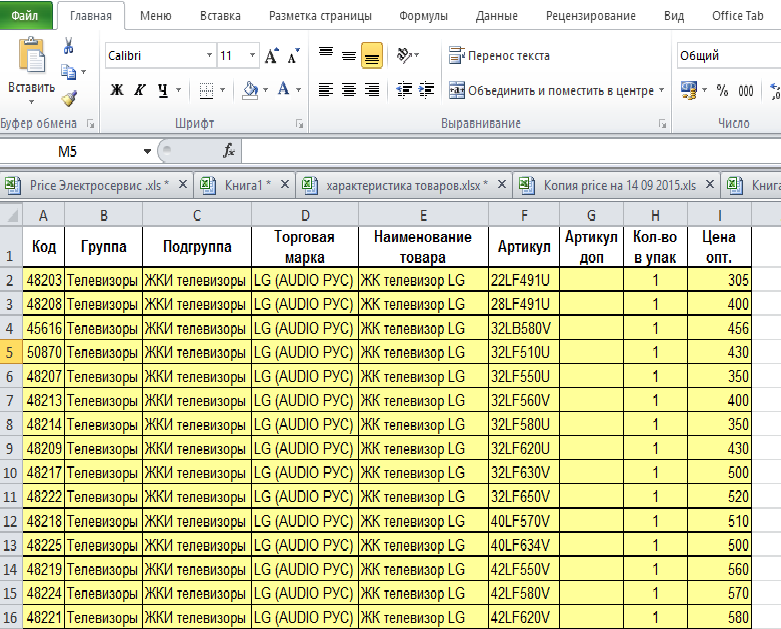The width and height of the screenshot is (781, 629).
Task: Select the Format Painter brush icon
Action: click(x=69, y=98)
